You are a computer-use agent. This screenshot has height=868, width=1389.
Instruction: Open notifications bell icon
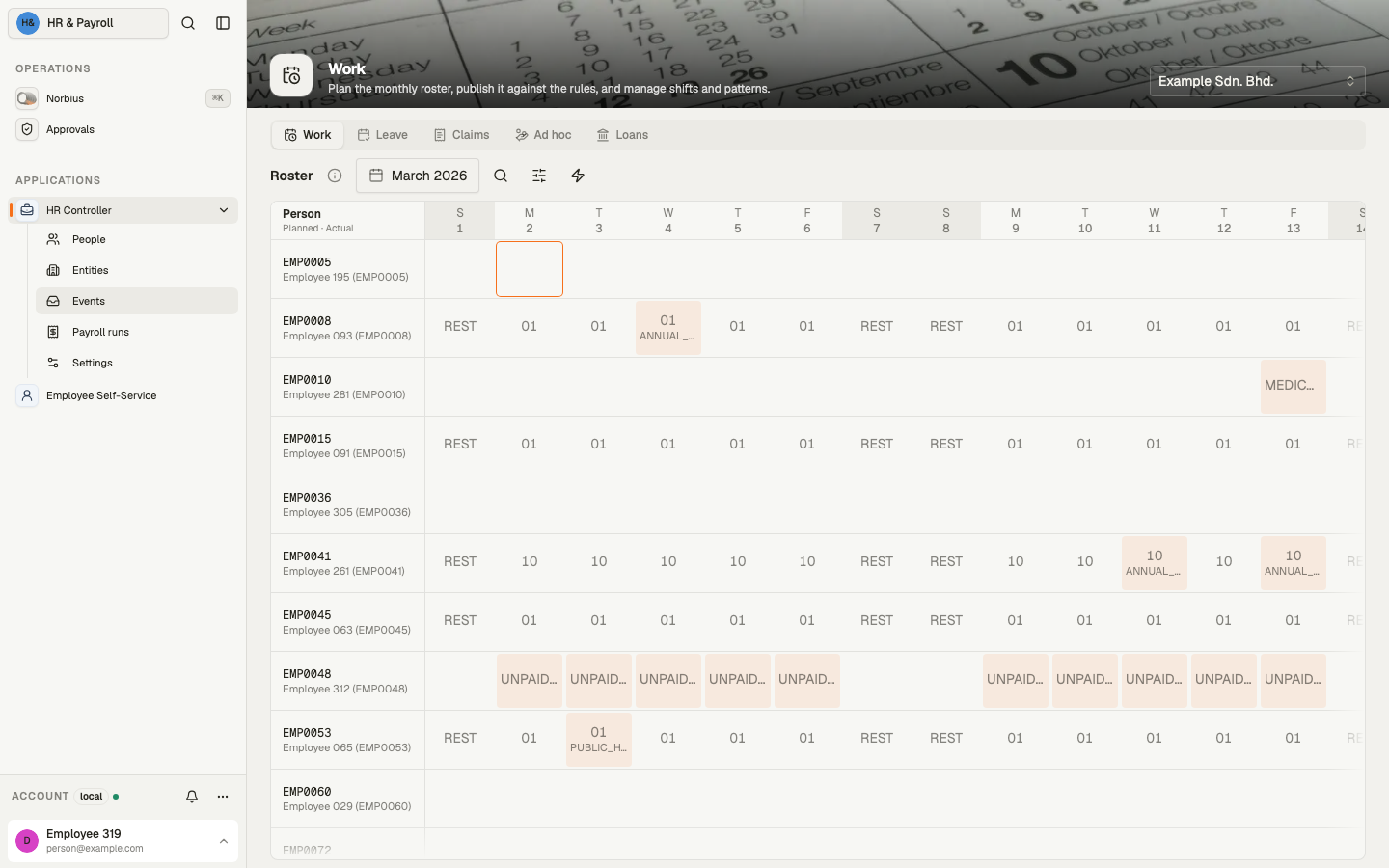coord(192,797)
